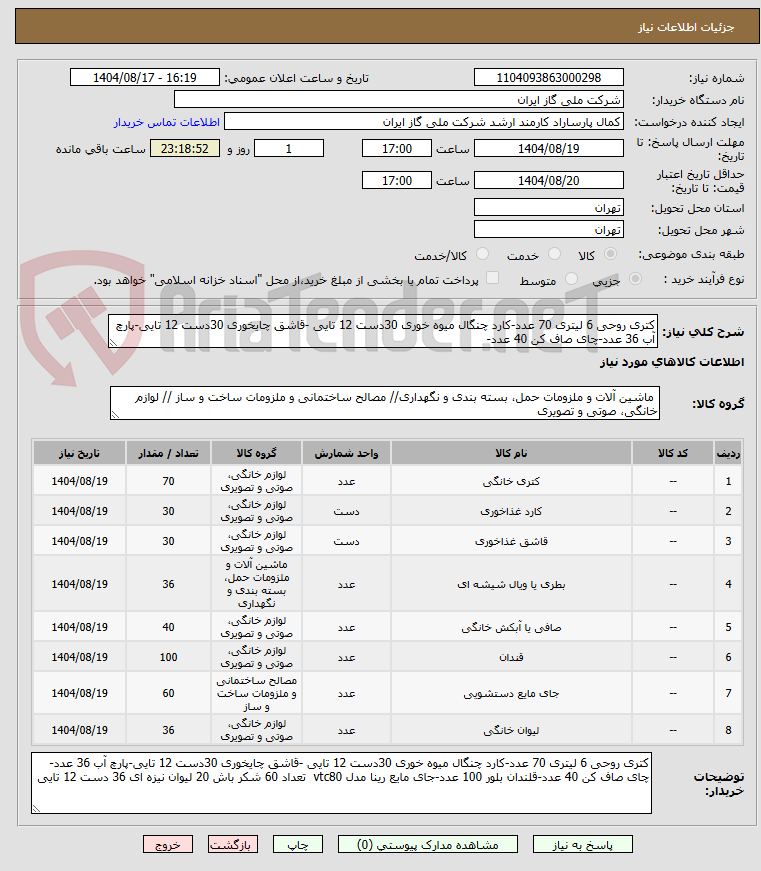Select the کالا radio button

610,254
